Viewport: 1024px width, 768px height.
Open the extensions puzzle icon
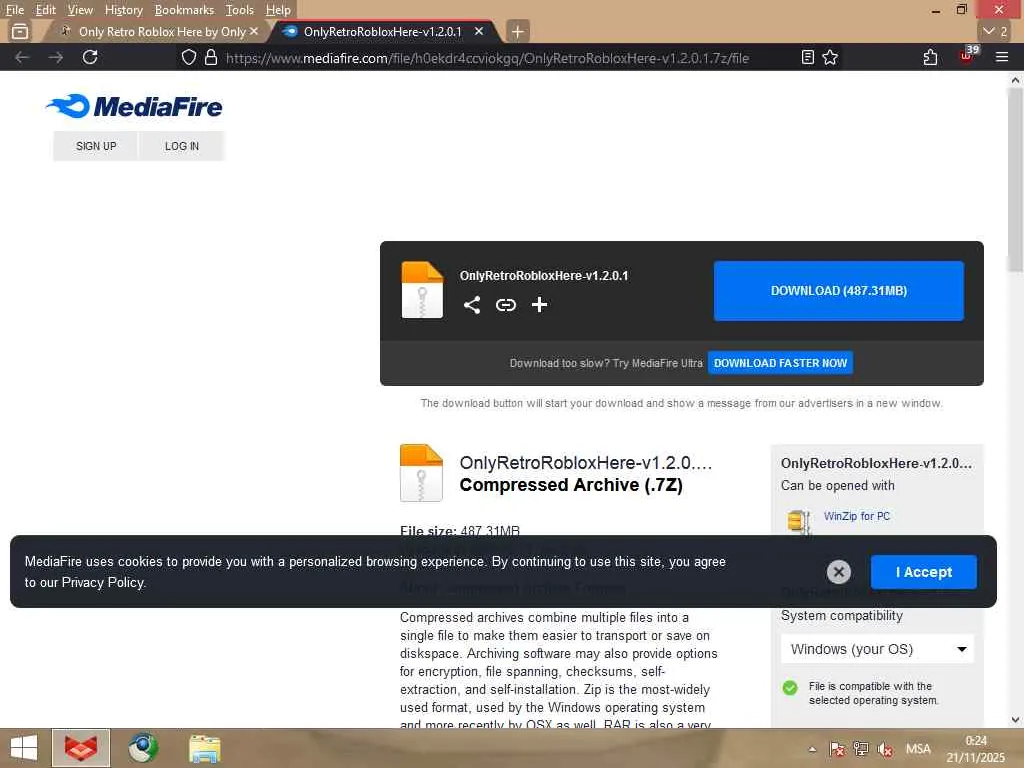[x=931, y=57]
